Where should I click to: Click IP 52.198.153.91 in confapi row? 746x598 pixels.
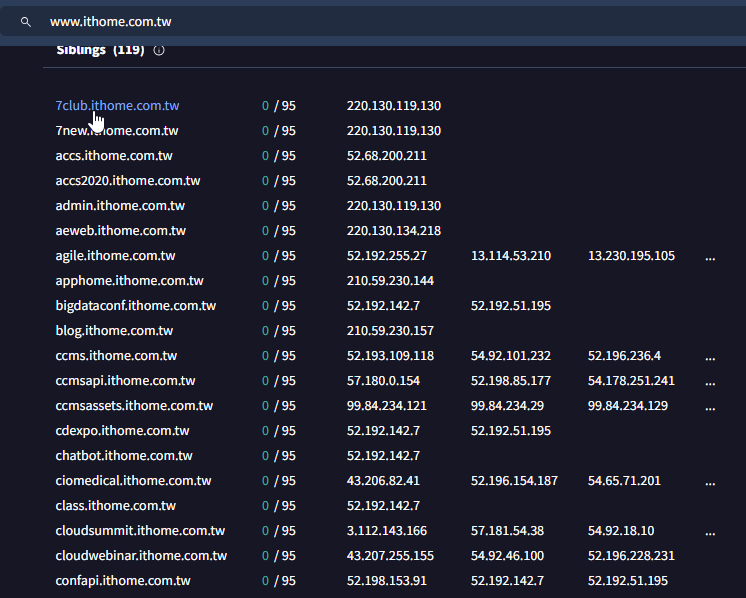click(386, 580)
